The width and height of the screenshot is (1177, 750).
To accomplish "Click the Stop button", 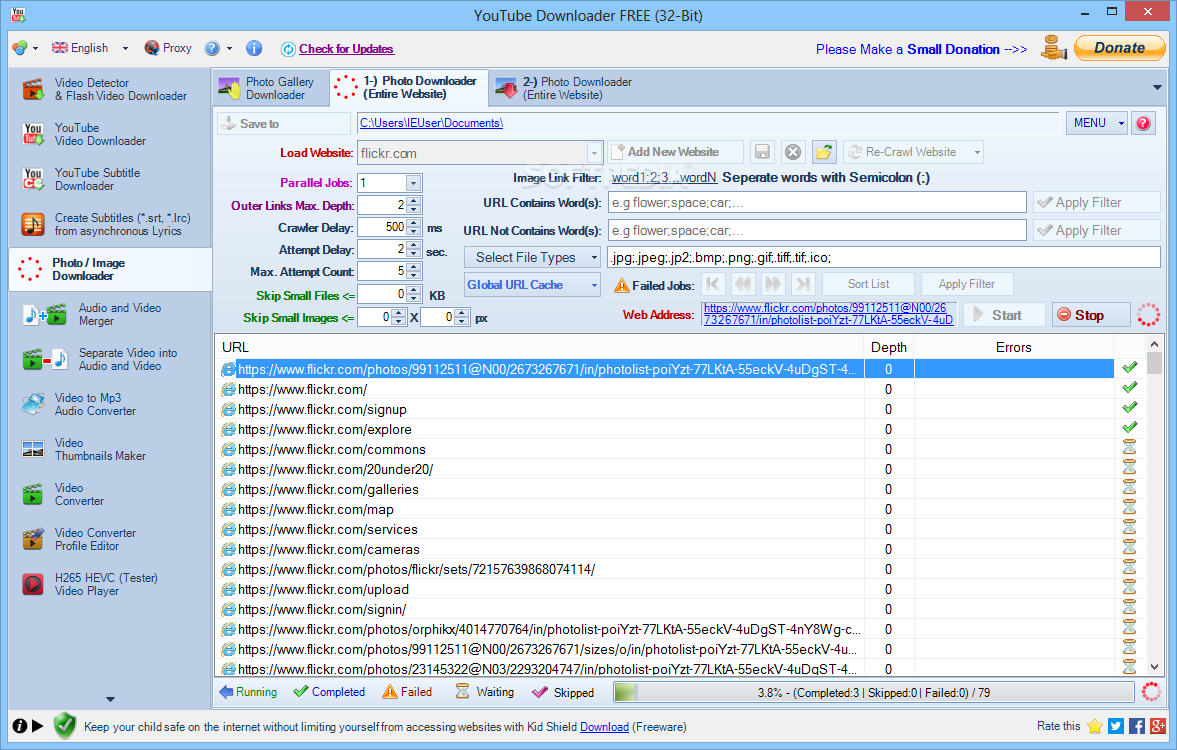I will 1091,315.
